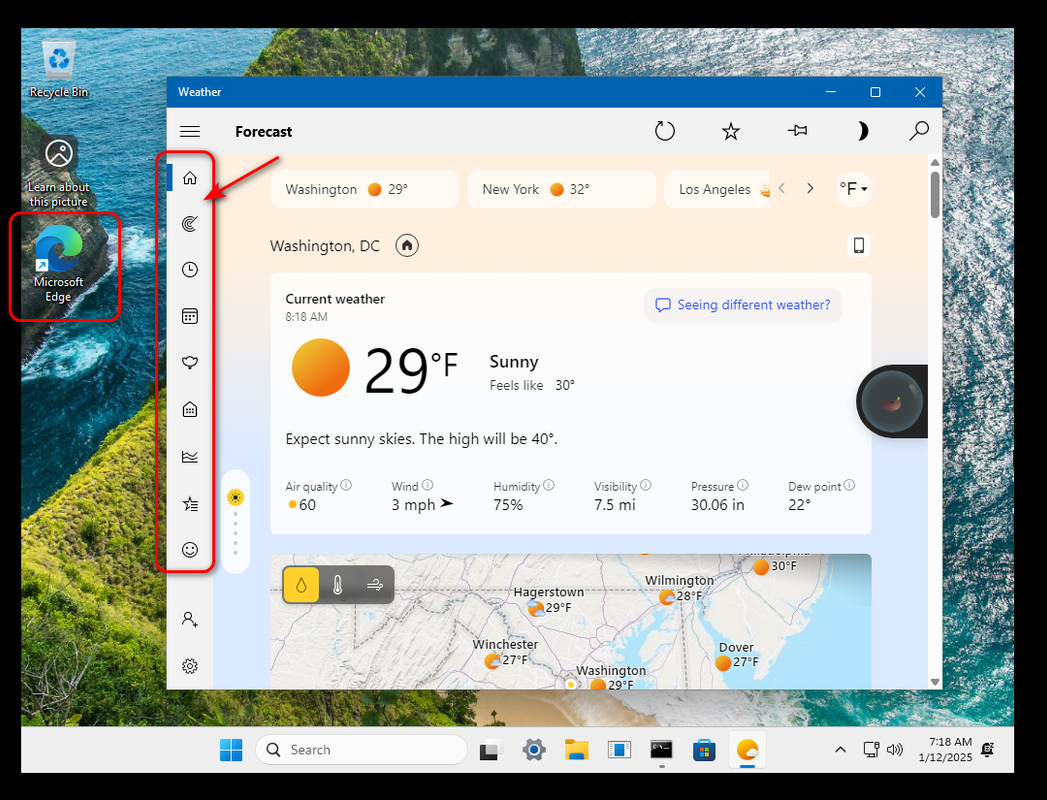
Task: Open the hamburger navigation menu
Action: coord(190,132)
